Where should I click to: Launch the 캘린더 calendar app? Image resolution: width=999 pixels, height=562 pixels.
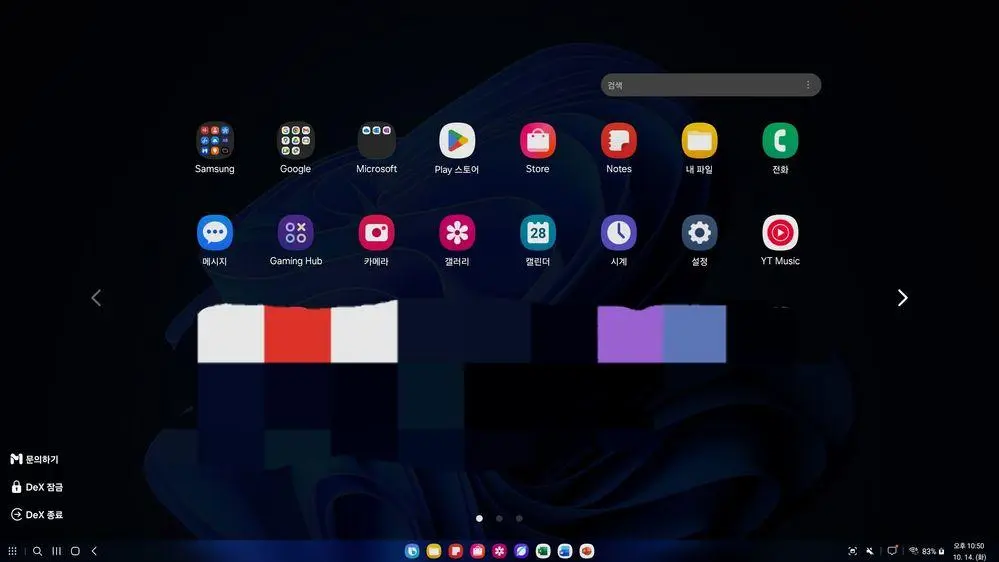point(538,233)
